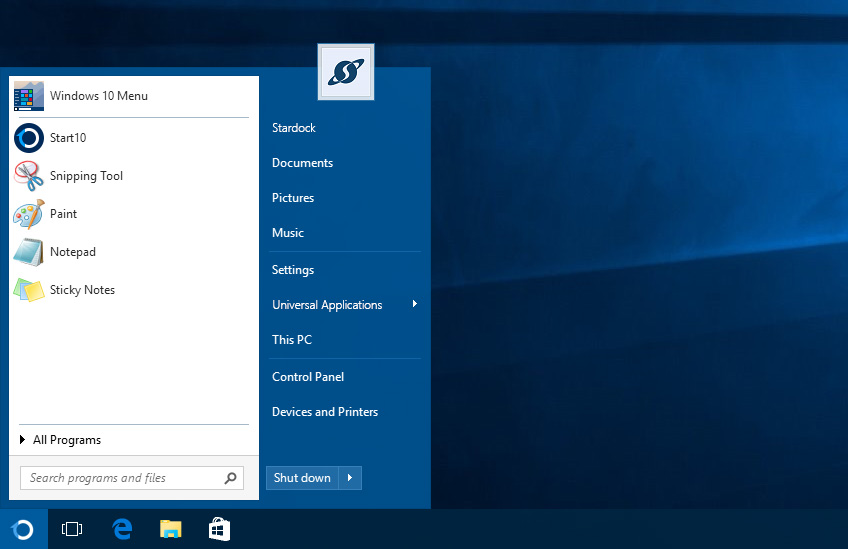The width and height of the screenshot is (848, 549).
Task: Launch Microsoft Edge from the taskbar
Action: click(122, 529)
